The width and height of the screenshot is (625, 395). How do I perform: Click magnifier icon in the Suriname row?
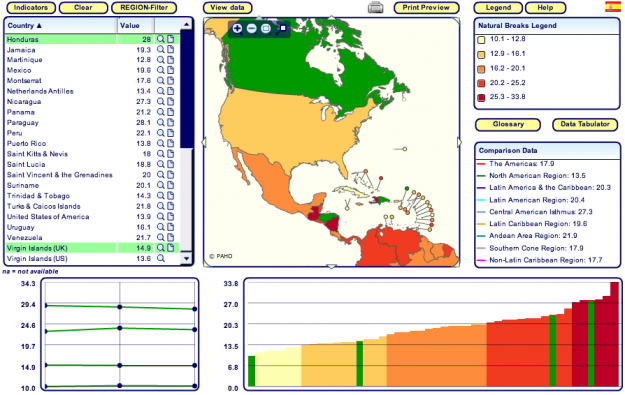tap(161, 185)
